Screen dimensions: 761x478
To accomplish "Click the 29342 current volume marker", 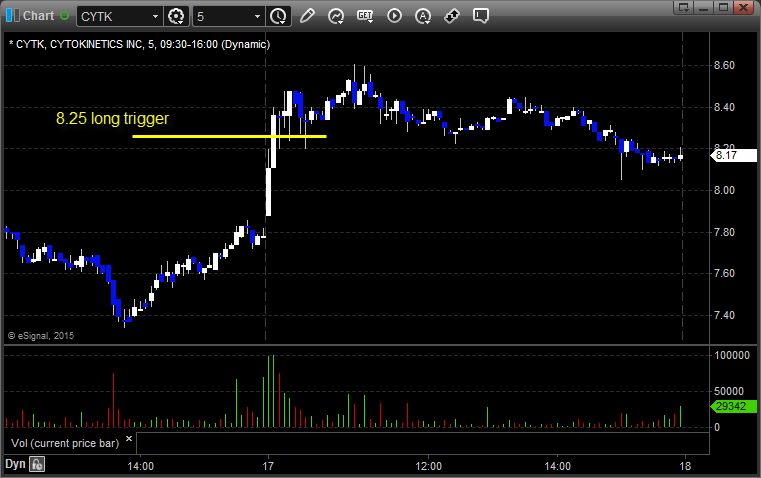I will pyautogui.click(x=733, y=406).
